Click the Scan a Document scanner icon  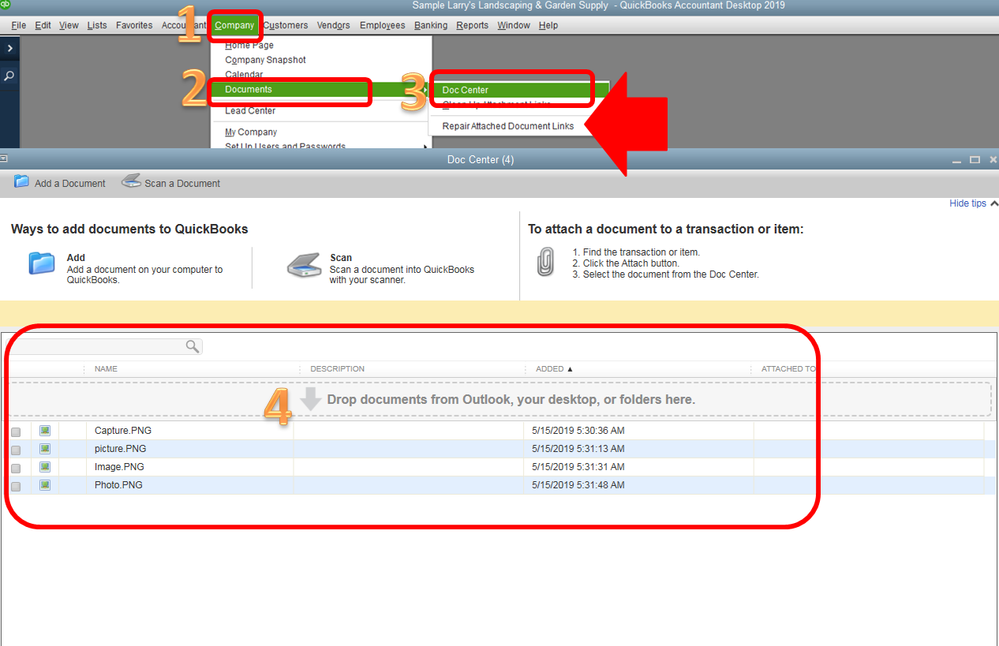[131, 182]
